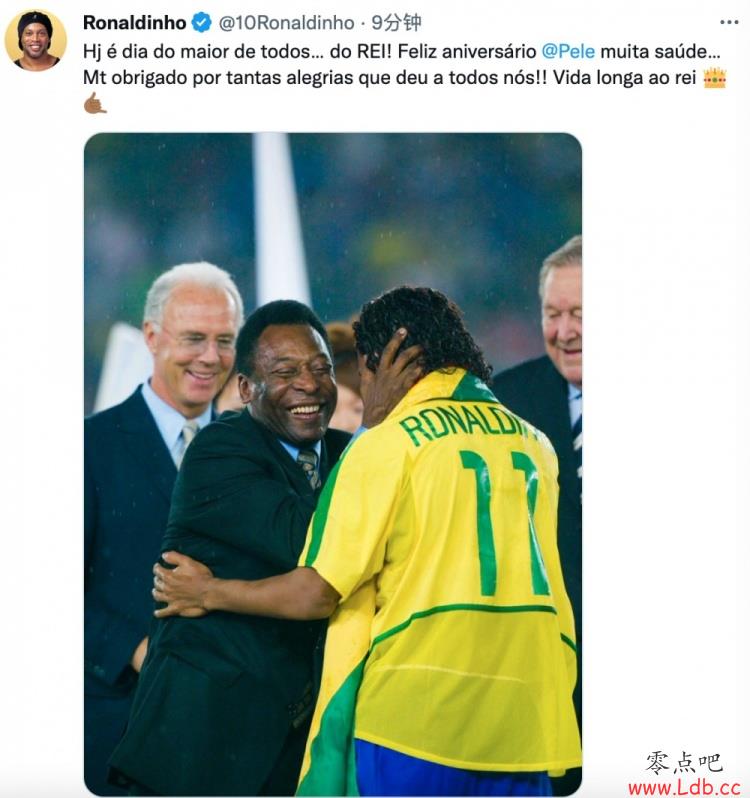Open Ronaldinho's profile avatar
The width and height of the screenshot is (750, 798).
pos(36,40)
